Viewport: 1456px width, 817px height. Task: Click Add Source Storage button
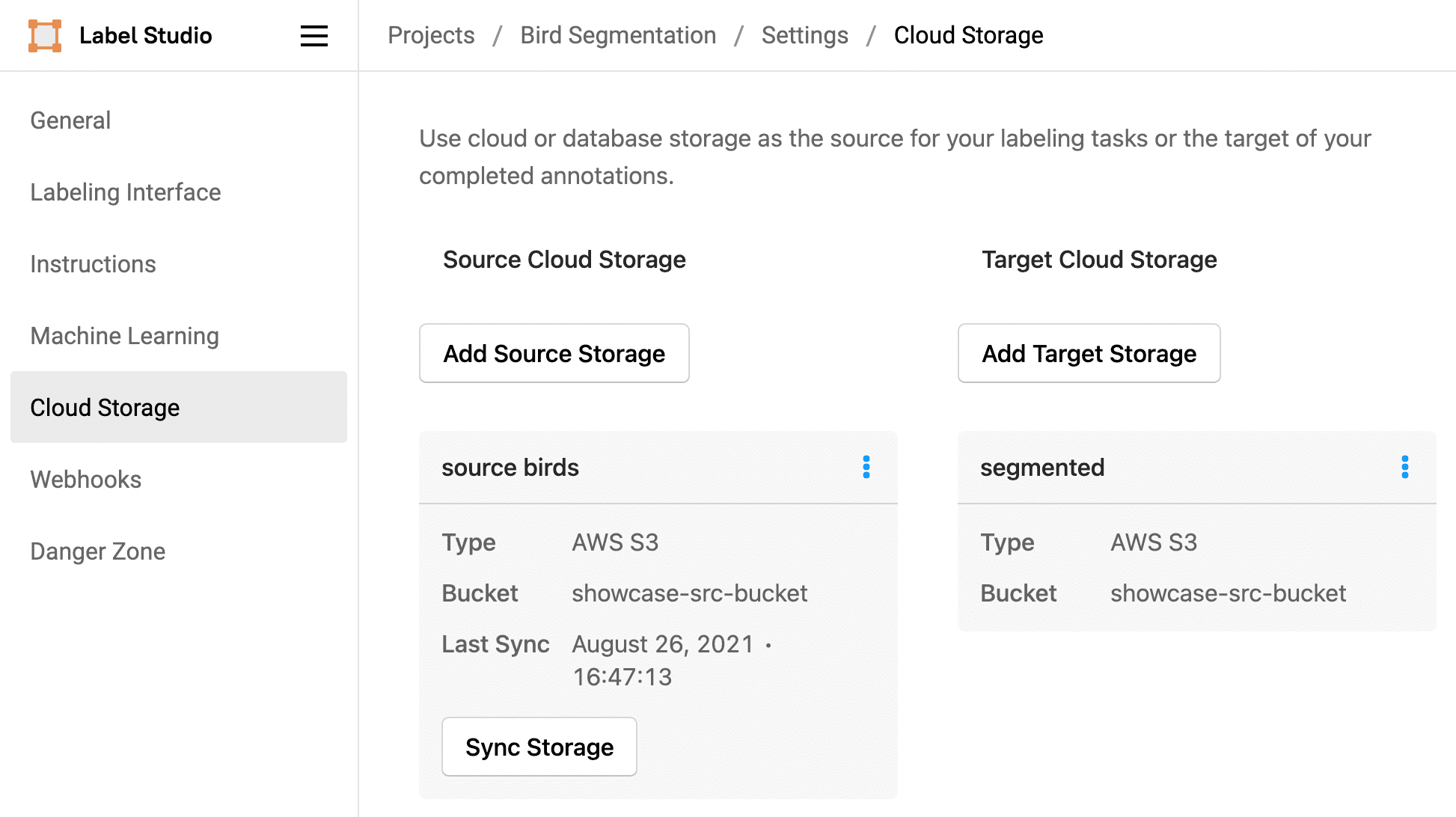click(555, 353)
